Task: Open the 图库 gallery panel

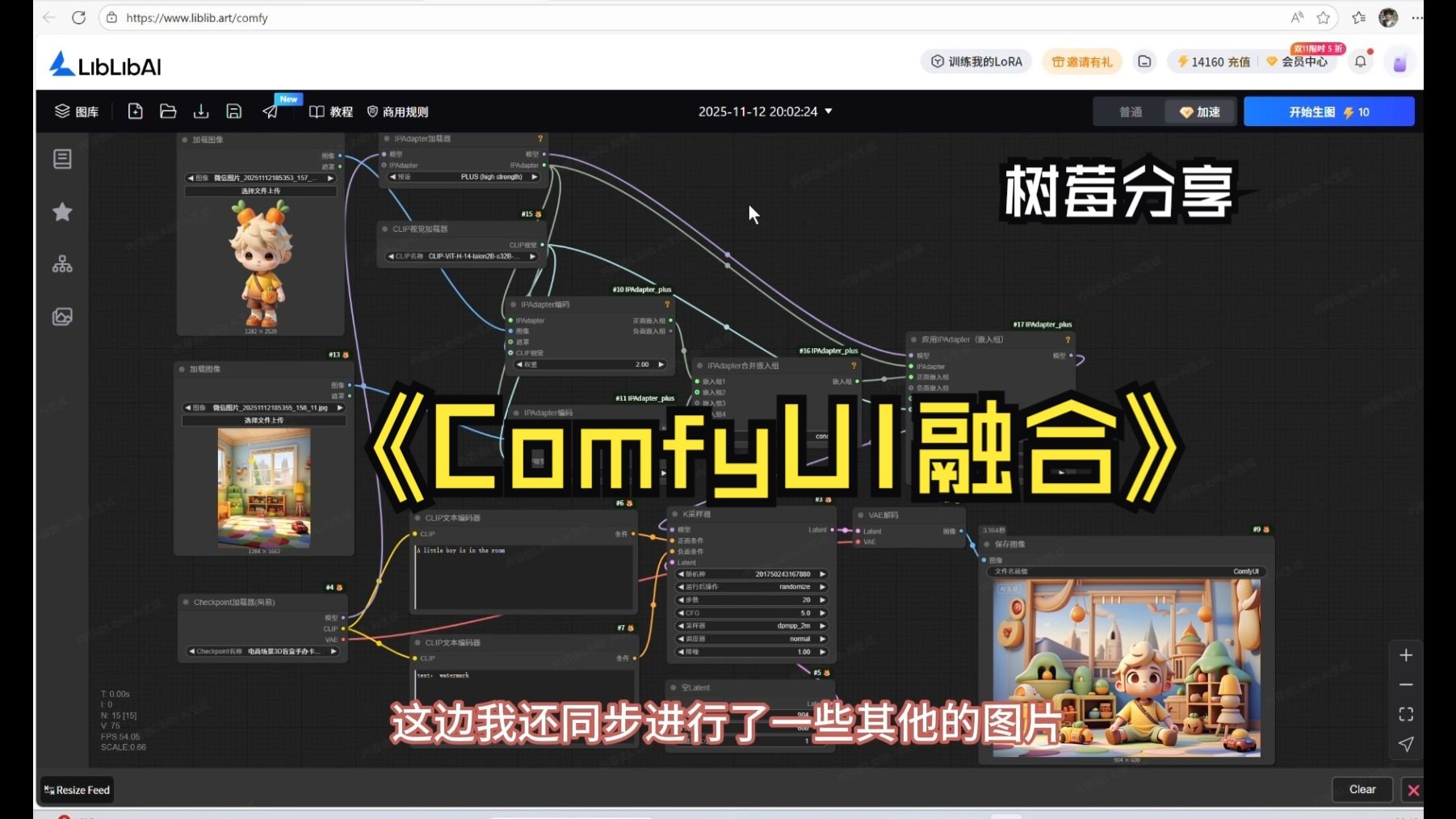Action: [77, 111]
